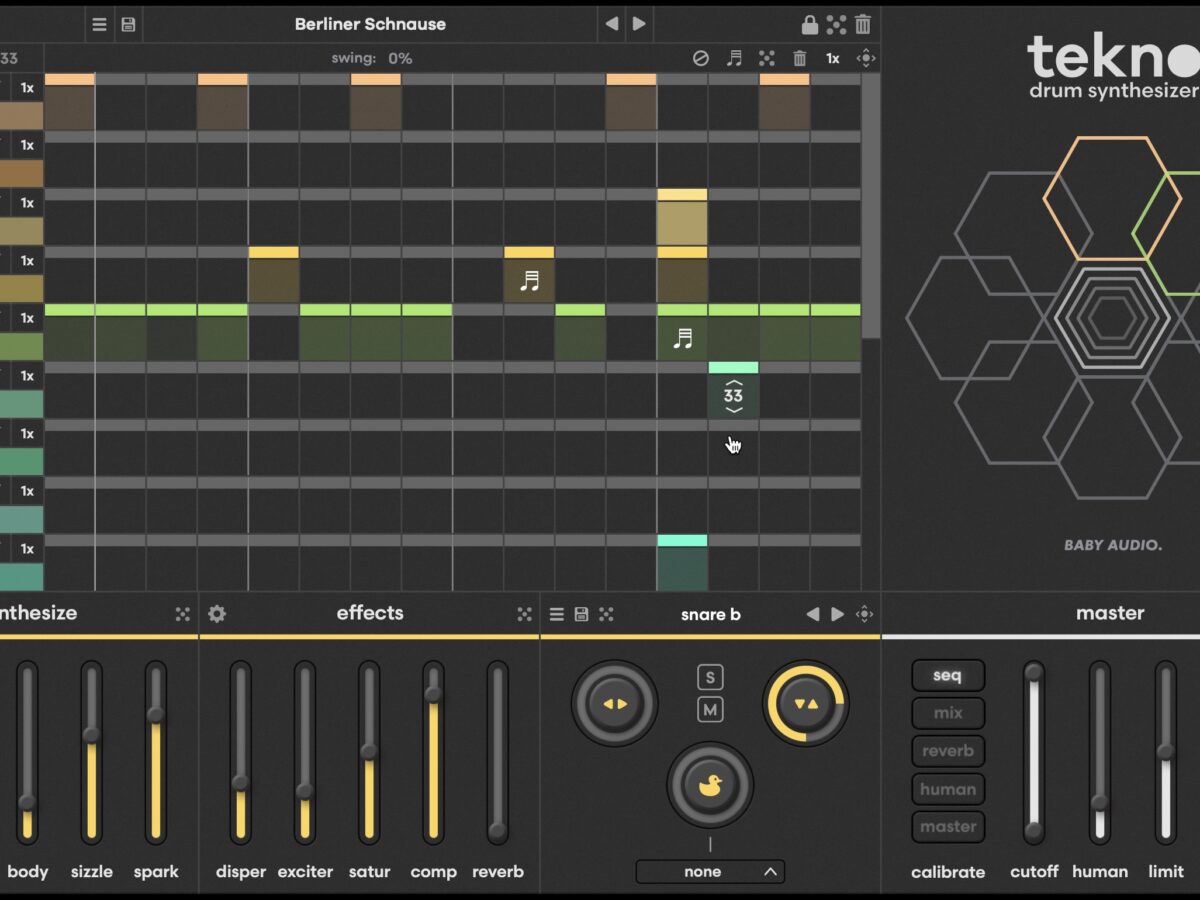1200x900 pixels.
Task: Select previous snare b sound arrow
Action: coord(812,614)
